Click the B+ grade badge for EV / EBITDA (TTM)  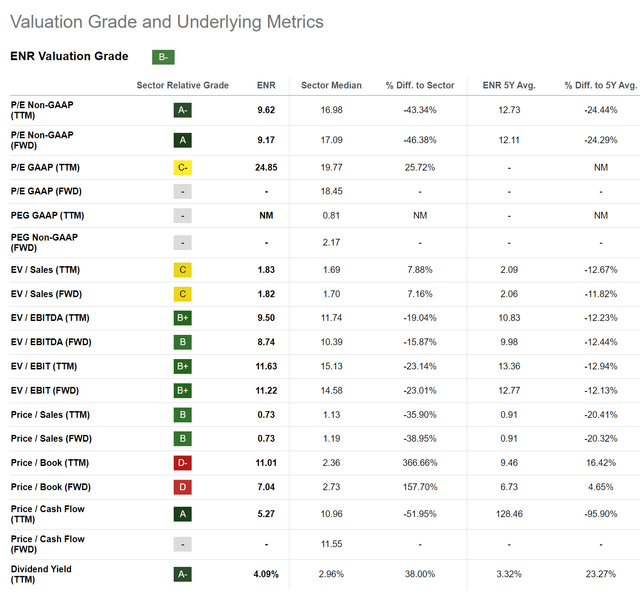pyautogui.click(x=182, y=318)
